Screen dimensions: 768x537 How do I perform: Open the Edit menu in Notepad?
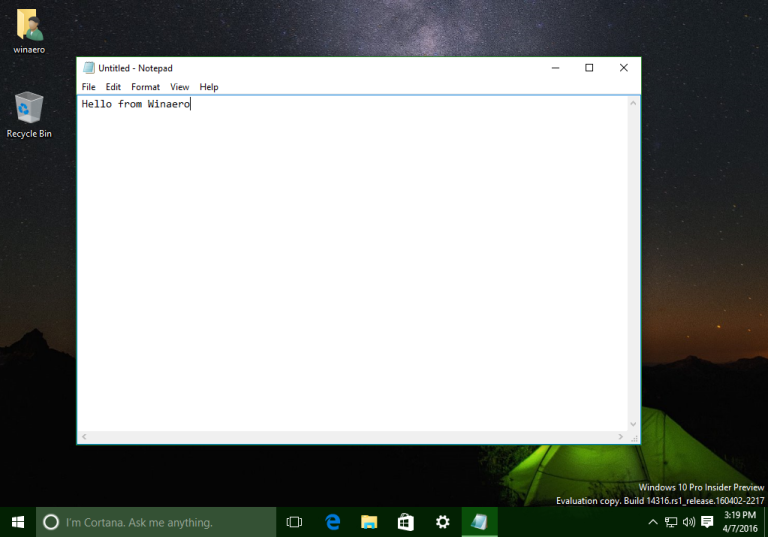[x=113, y=87]
